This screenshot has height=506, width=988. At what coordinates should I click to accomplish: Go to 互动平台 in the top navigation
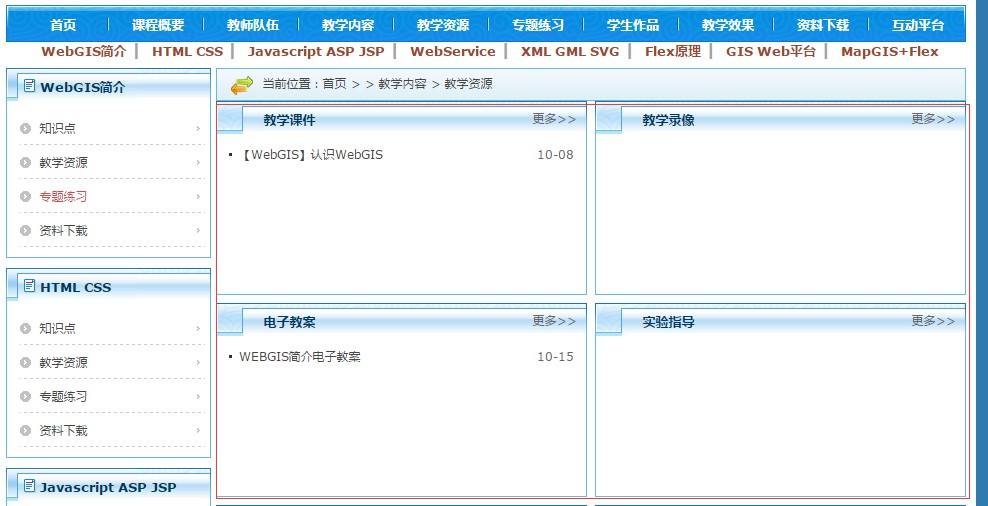pos(917,25)
